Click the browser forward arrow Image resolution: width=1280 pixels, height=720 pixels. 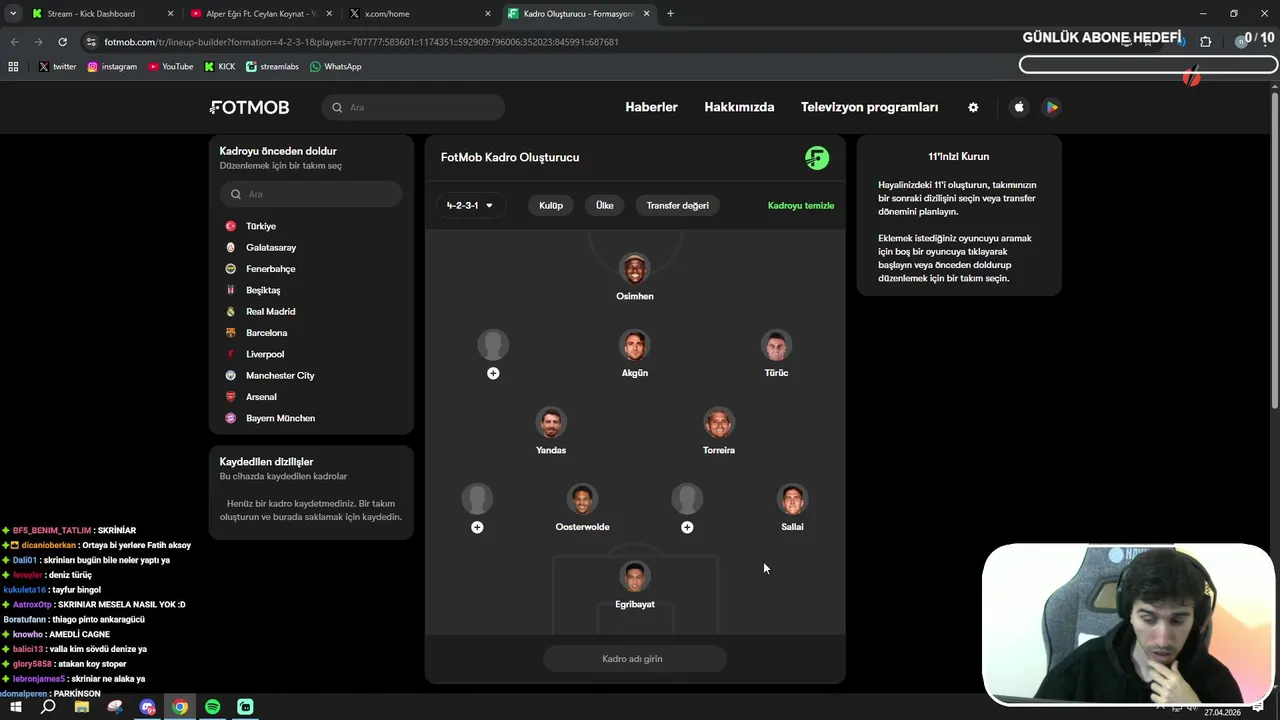pos(38,42)
